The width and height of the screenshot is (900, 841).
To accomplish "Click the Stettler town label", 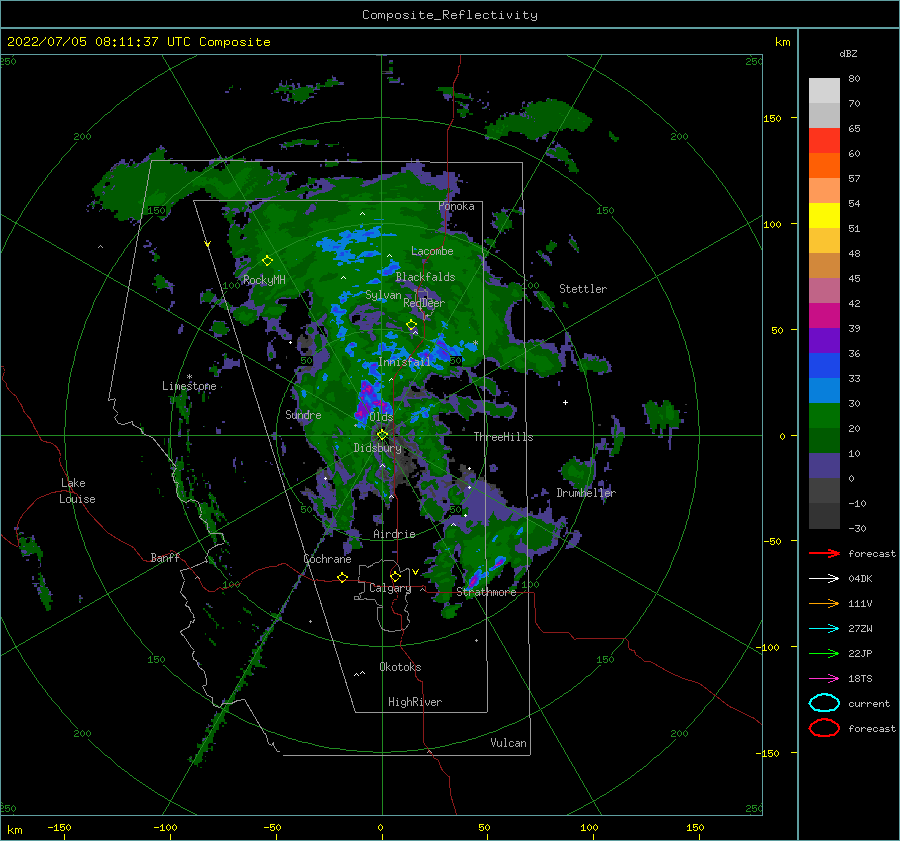I will [x=583, y=289].
